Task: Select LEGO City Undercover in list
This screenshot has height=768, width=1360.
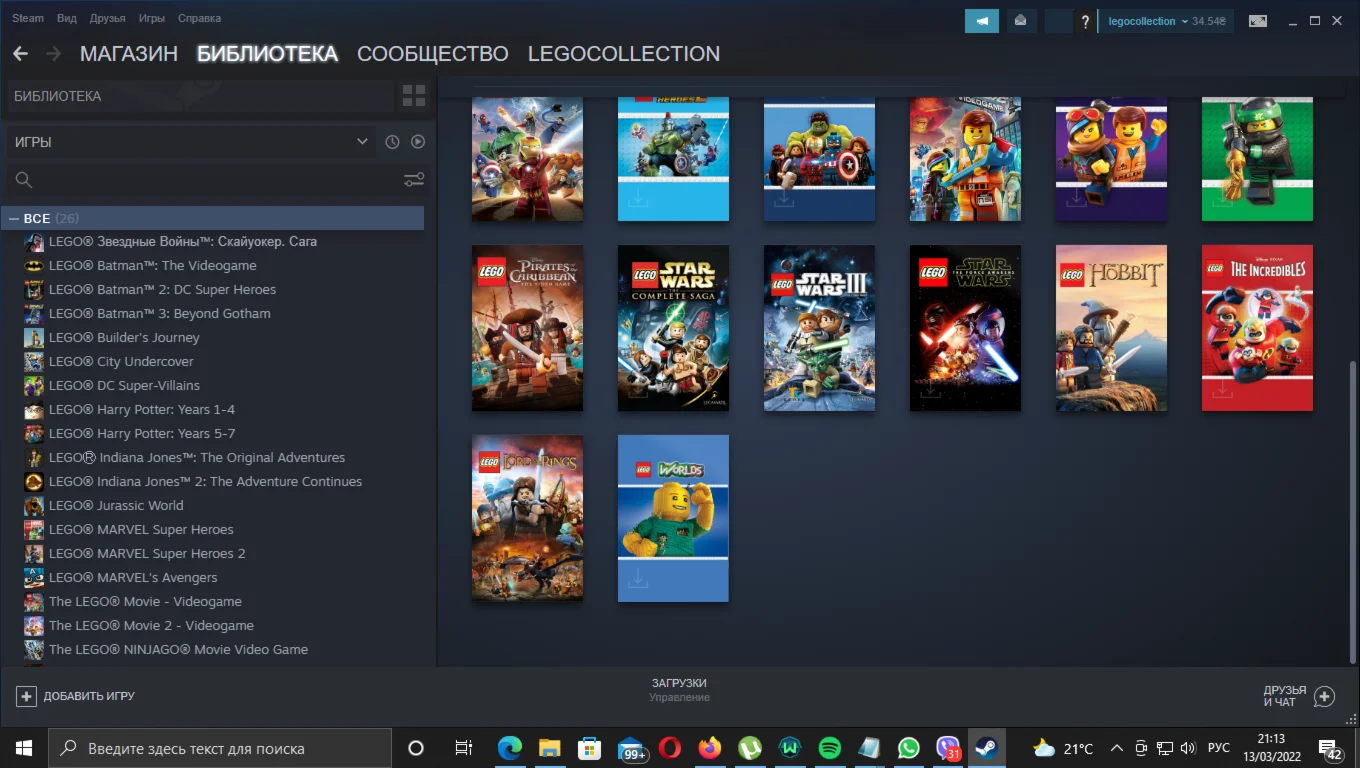Action: click(x=121, y=362)
